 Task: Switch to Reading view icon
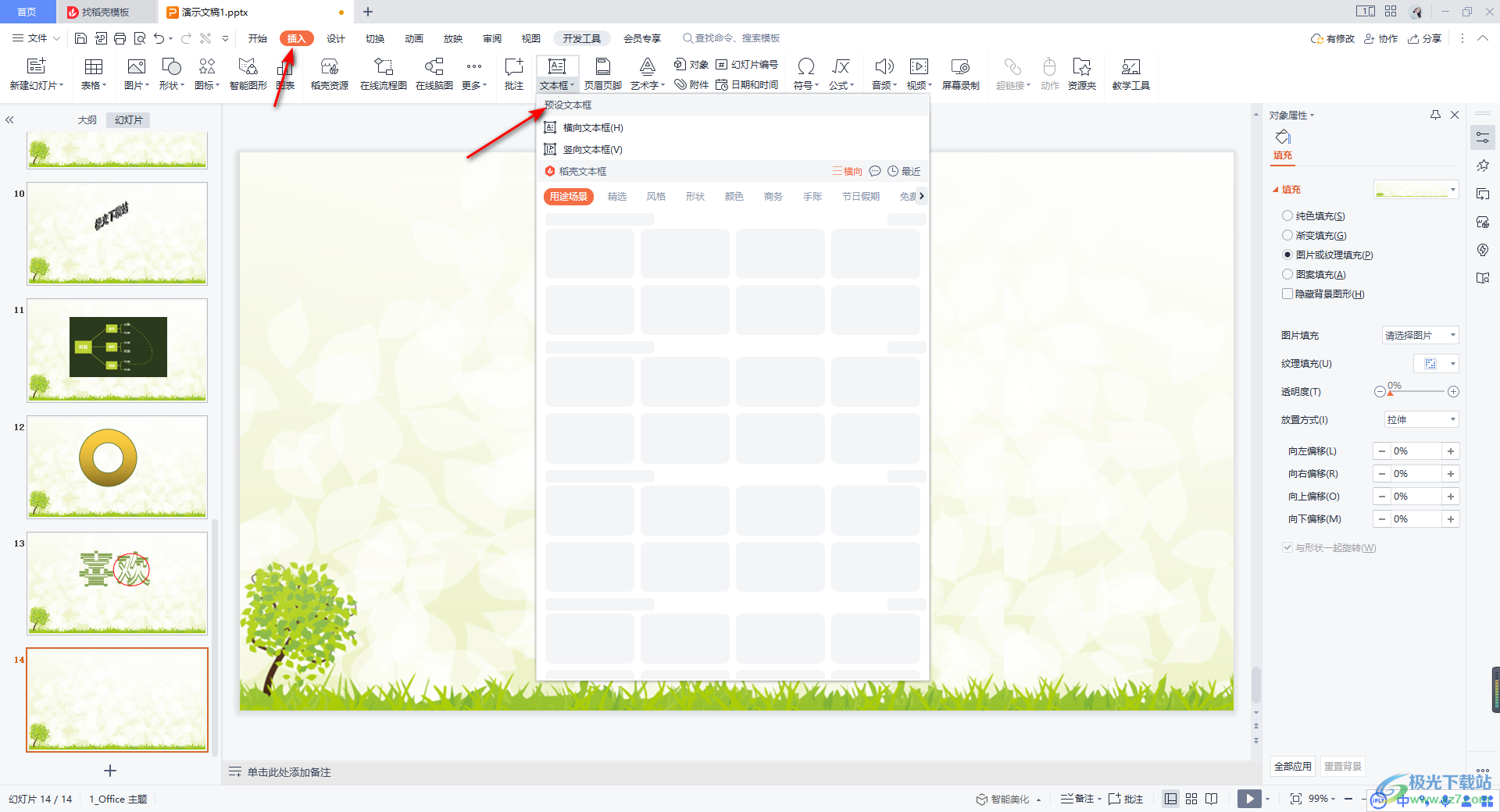1212,799
